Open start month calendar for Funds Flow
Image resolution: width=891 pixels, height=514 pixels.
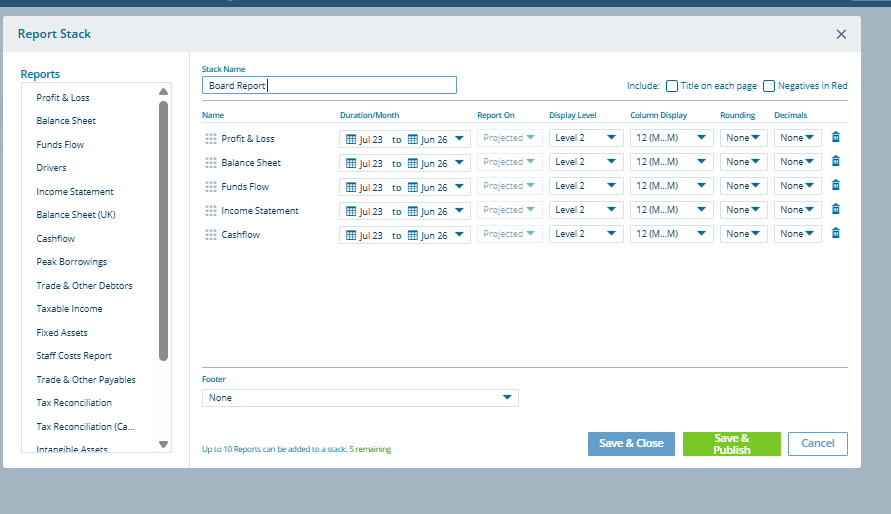351,187
